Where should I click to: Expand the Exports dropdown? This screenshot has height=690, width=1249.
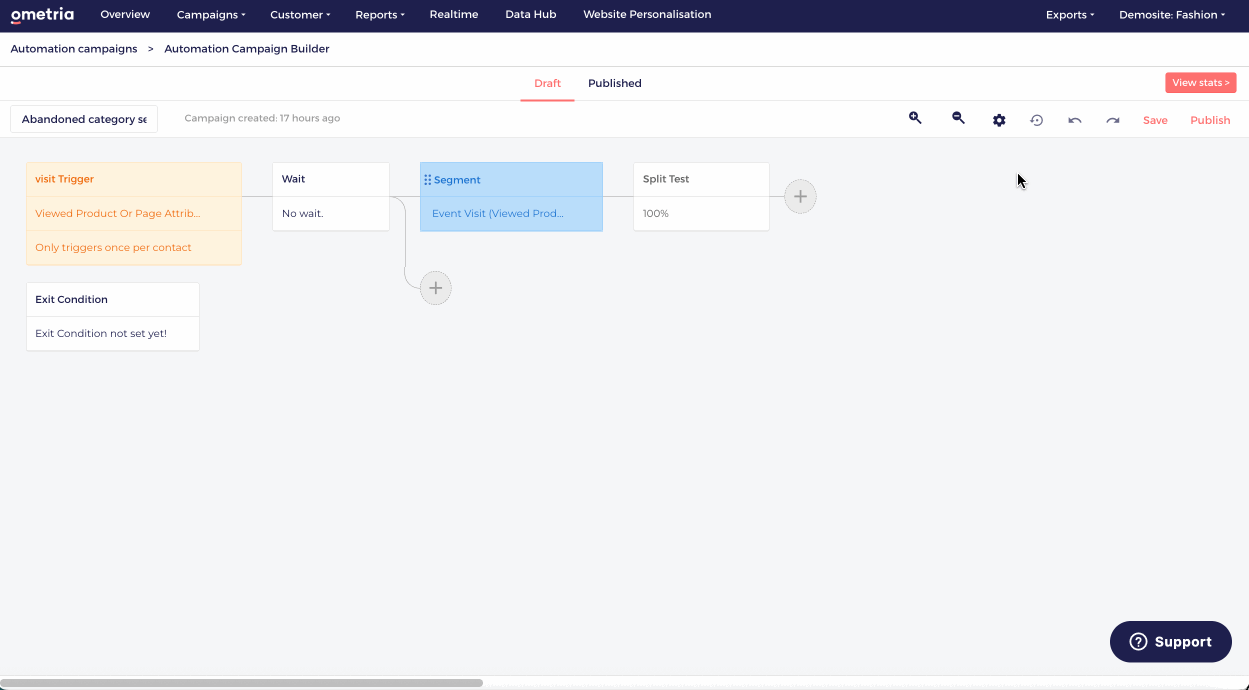point(1070,15)
